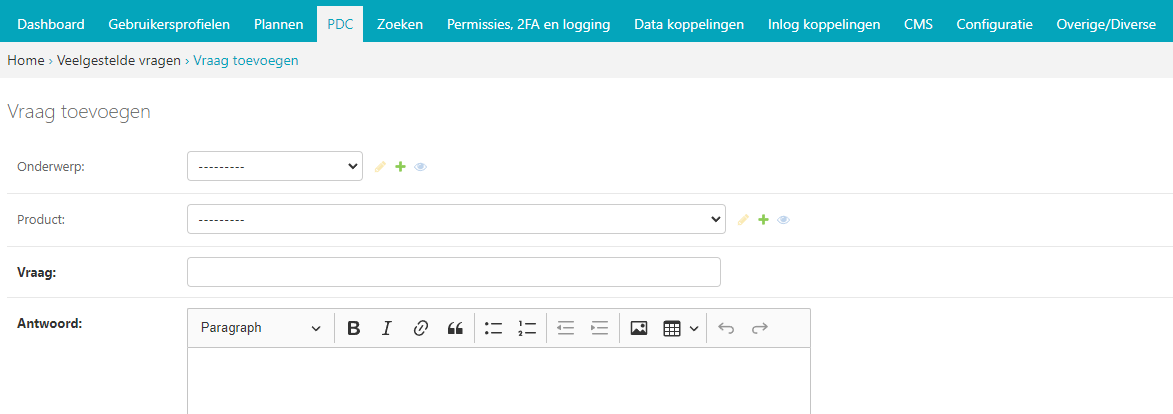Create a bulleted list

tap(493, 328)
